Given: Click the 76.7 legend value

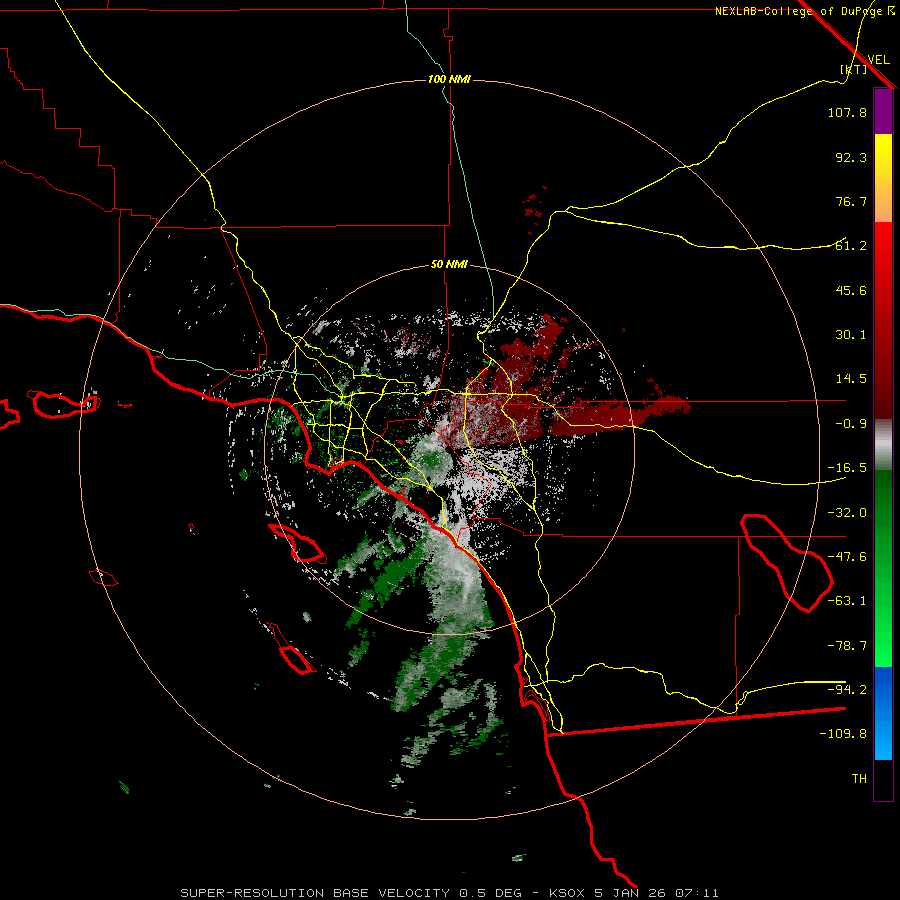Looking at the screenshot, I should point(851,201).
